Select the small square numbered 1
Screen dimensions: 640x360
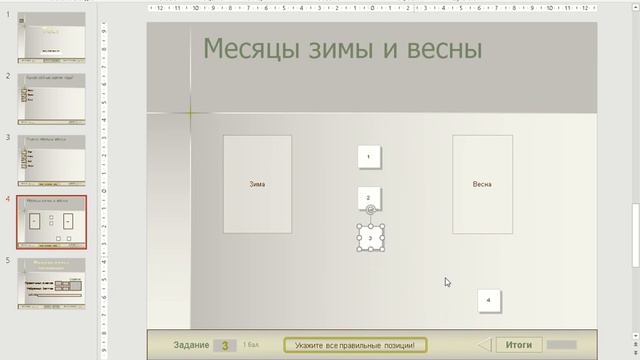click(369, 157)
